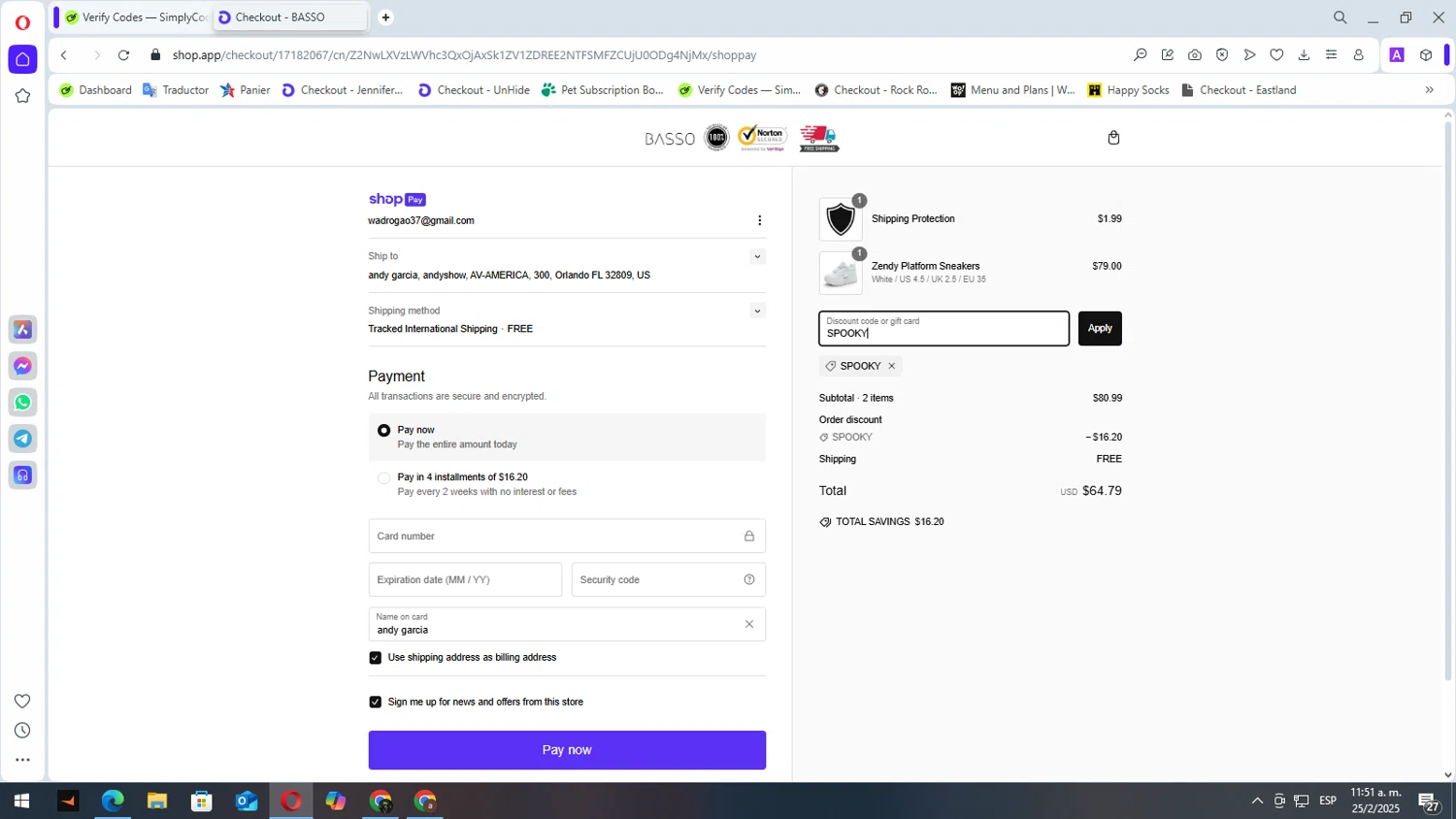Open Traductor bookmark
The image size is (1456, 819).
(176, 90)
